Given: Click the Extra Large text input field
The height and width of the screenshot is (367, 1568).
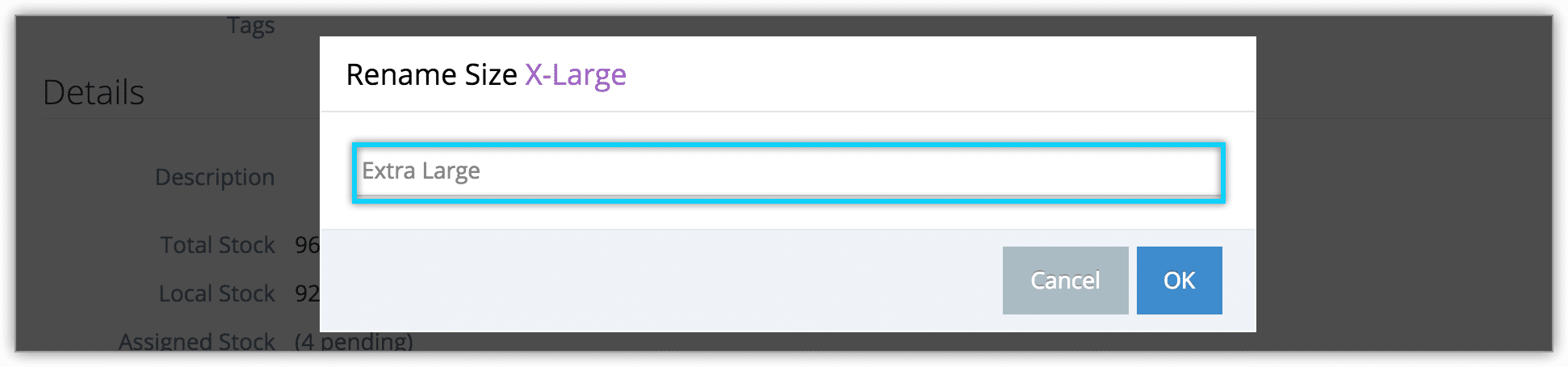Looking at the screenshot, I should [789, 172].
